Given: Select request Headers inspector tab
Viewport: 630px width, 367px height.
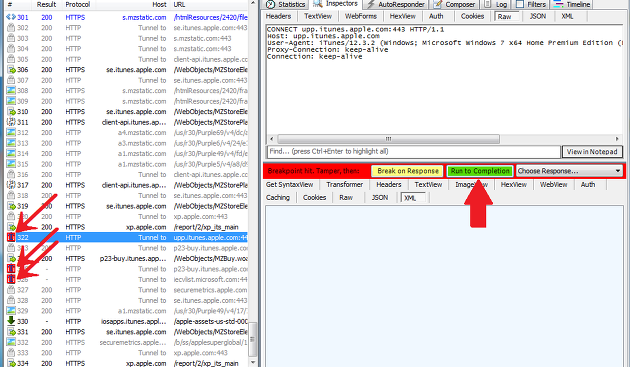Looking at the screenshot, I should tap(278, 16).
